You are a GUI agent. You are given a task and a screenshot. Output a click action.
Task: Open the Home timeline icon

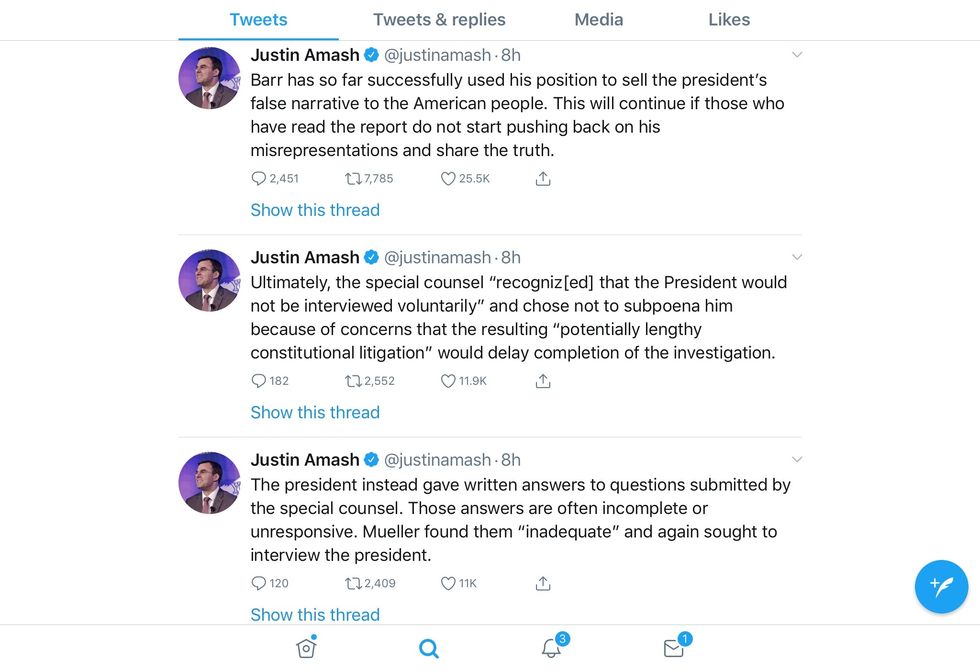pyautogui.click(x=306, y=648)
